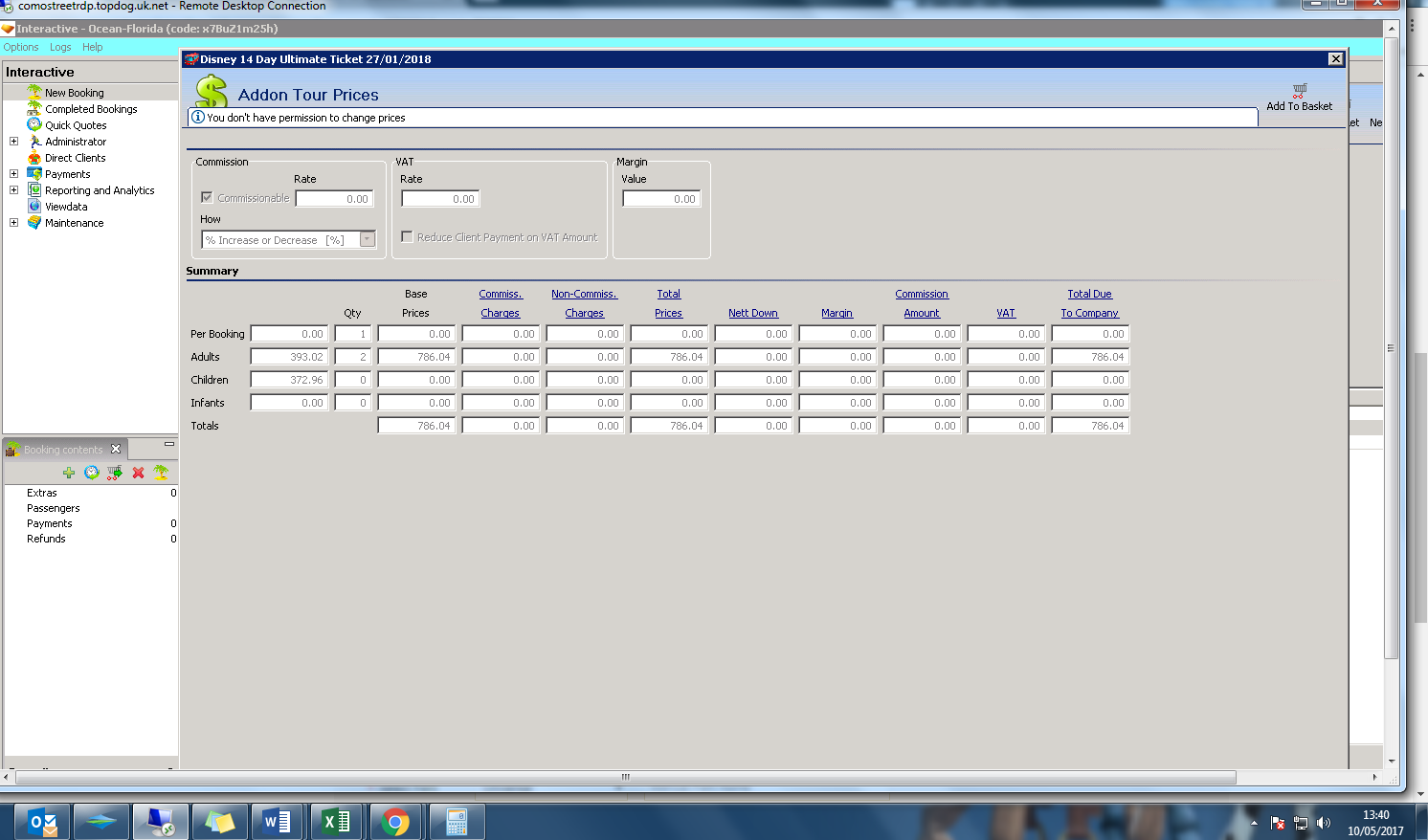Expand the Maintenance tree node
The image size is (1428, 840).
[x=13, y=222]
